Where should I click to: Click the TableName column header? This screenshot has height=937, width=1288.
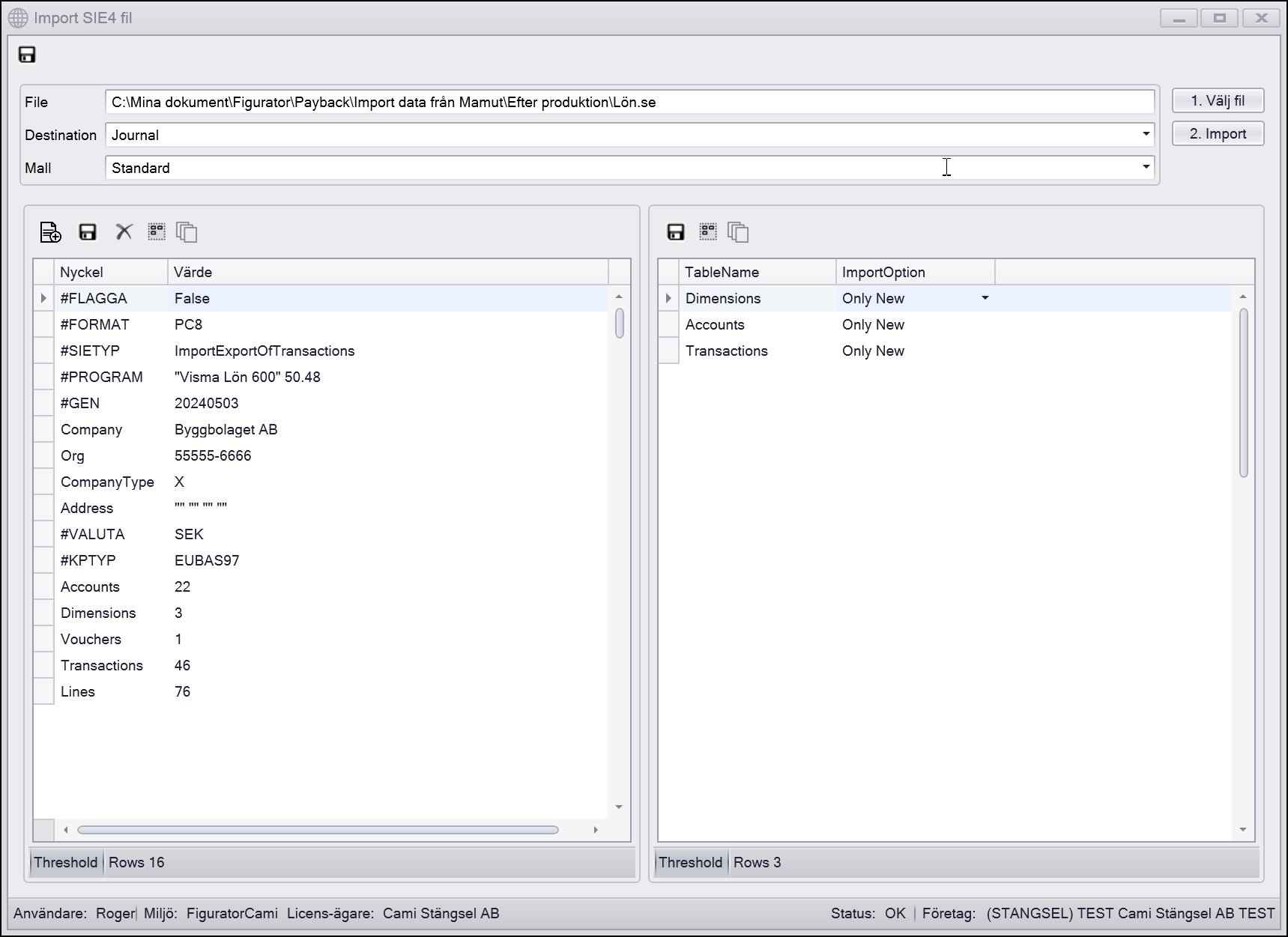tap(757, 272)
